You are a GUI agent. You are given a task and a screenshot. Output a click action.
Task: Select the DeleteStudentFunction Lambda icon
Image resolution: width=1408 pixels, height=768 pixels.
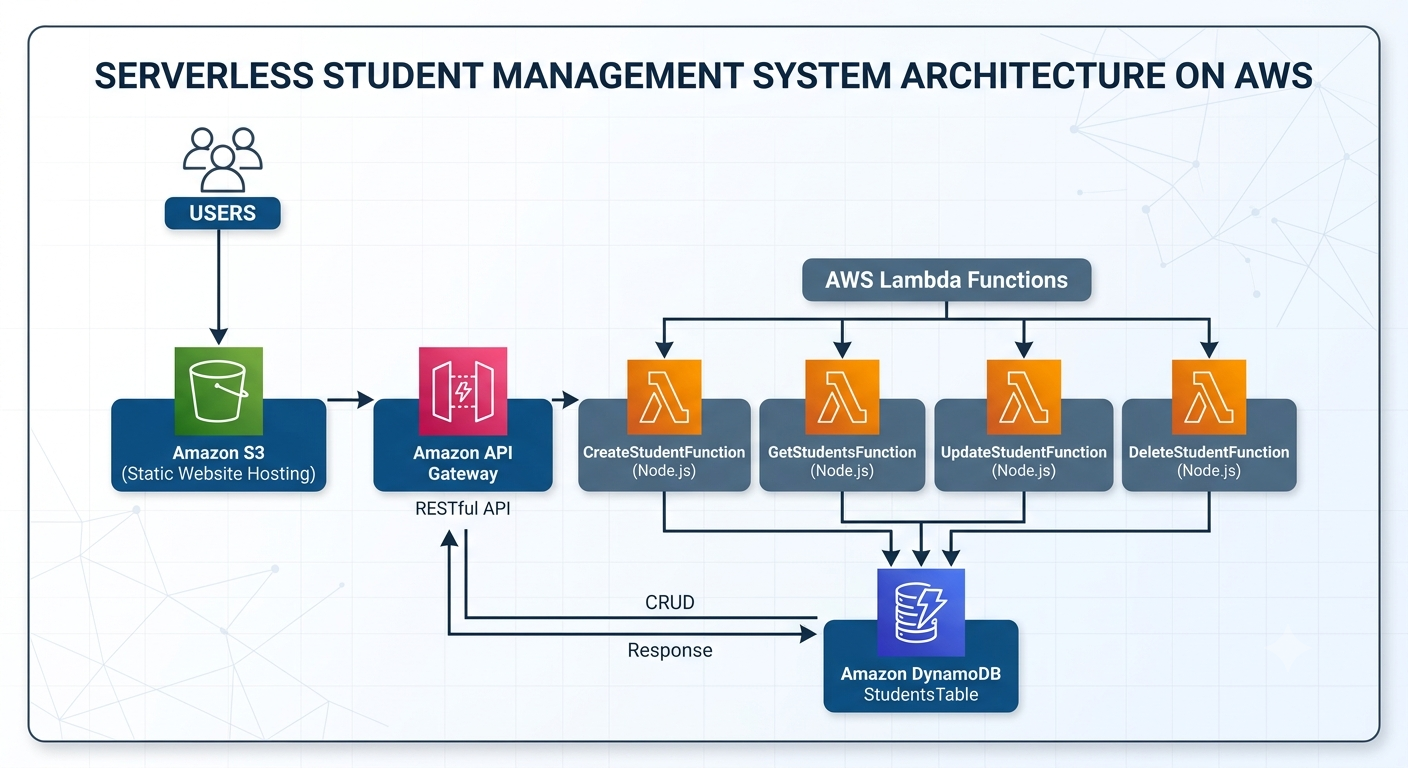pyautogui.click(x=1209, y=397)
